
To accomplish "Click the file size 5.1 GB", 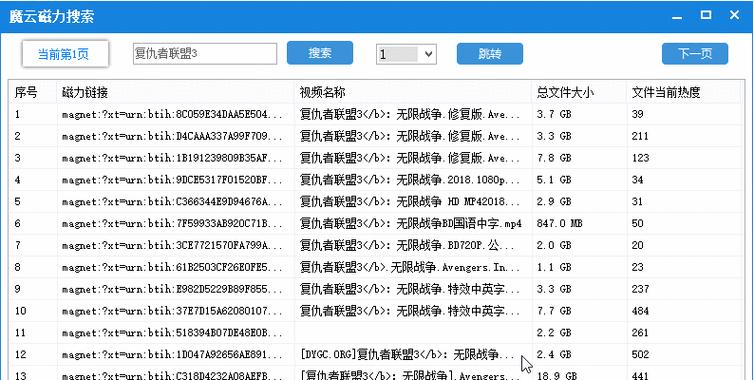I will pos(554,180).
